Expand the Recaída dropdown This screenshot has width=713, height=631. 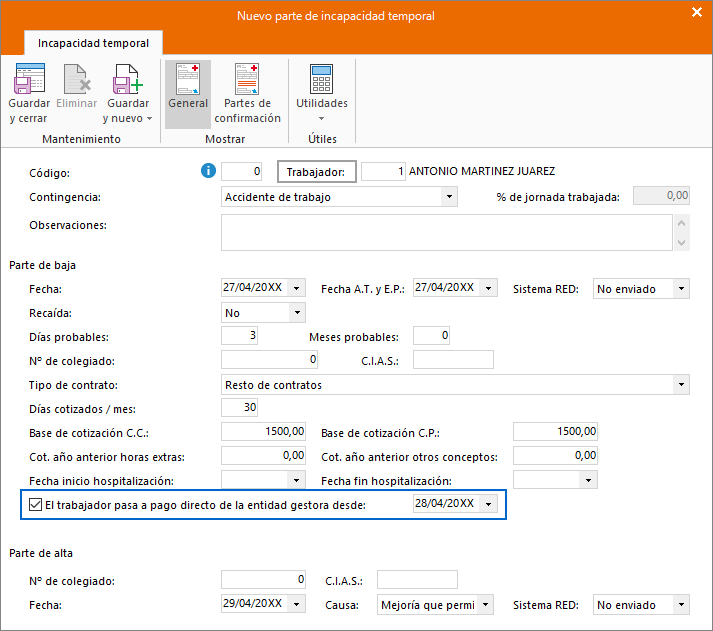(x=297, y=312)
